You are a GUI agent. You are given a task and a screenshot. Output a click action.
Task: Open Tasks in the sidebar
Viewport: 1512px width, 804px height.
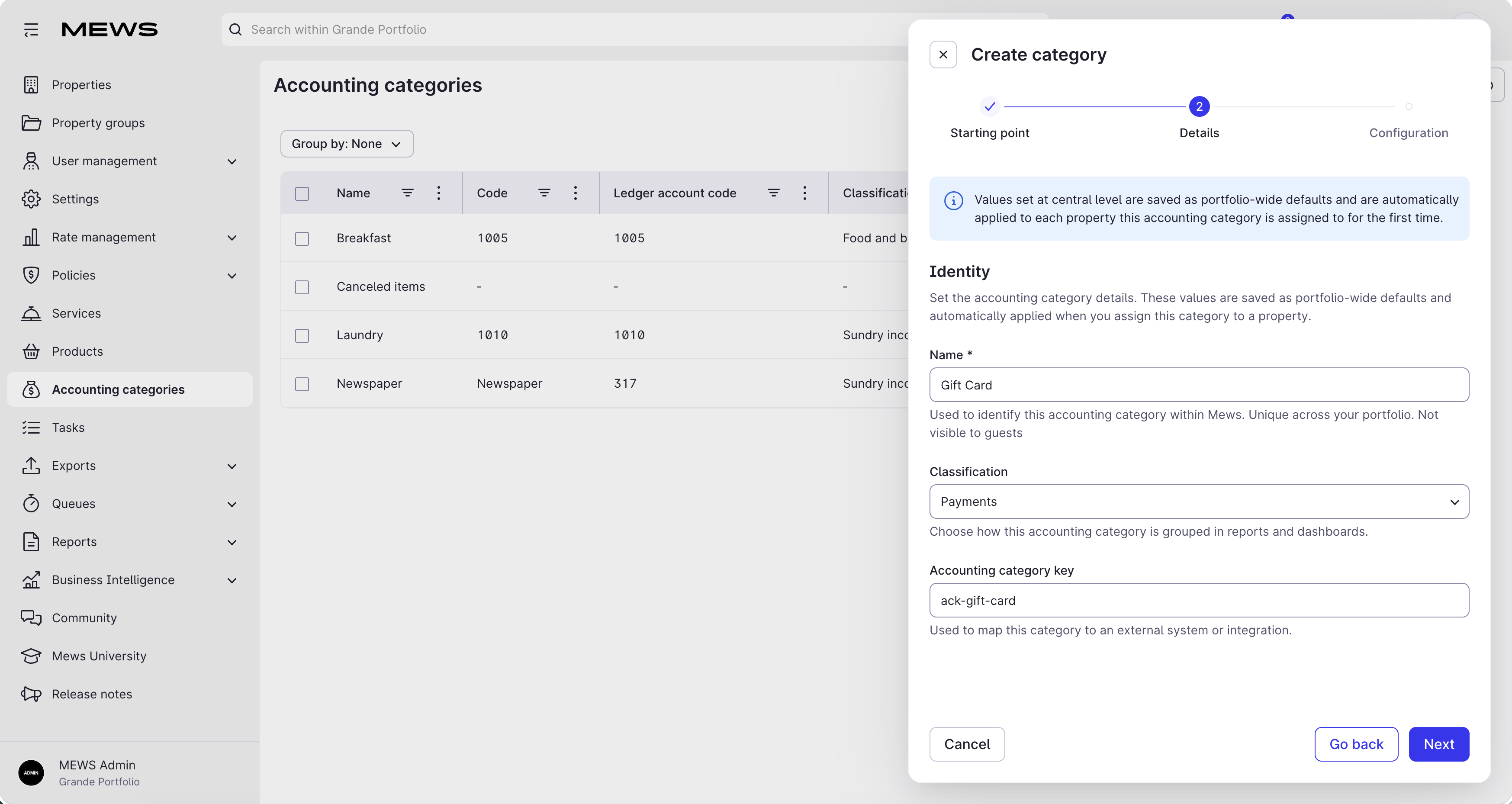[130, 427]
